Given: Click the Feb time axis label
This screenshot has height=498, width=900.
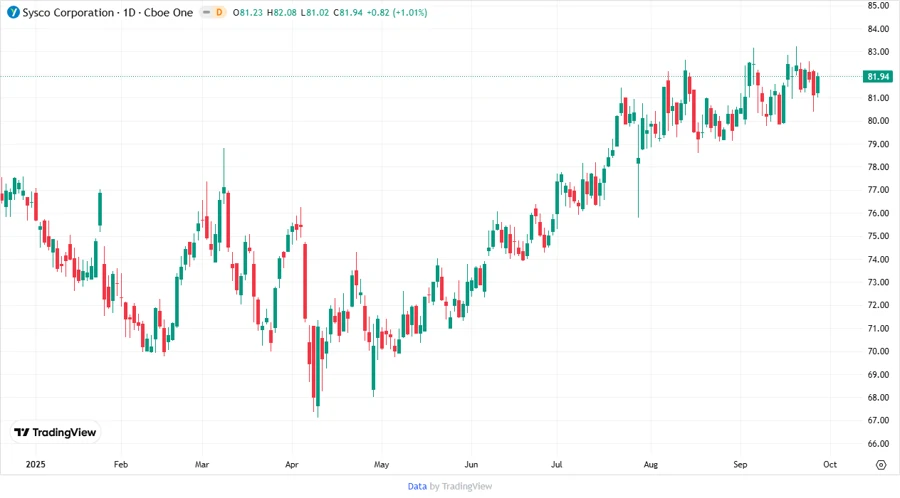Looking at the screenshot, I should (x=121, y=464).
